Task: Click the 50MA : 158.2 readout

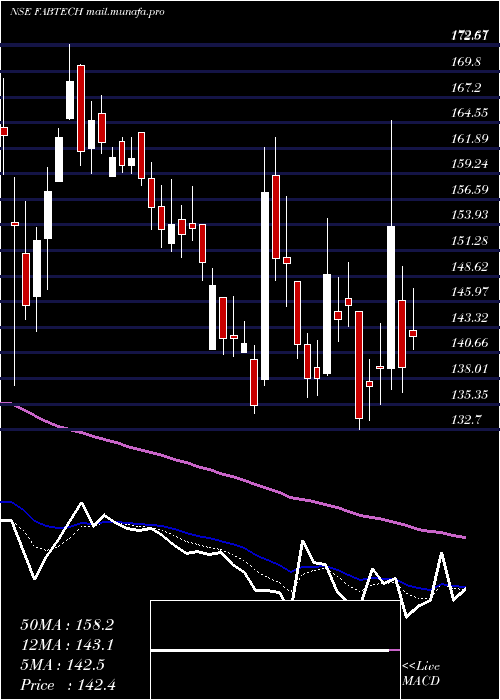Action: point(67,625)
